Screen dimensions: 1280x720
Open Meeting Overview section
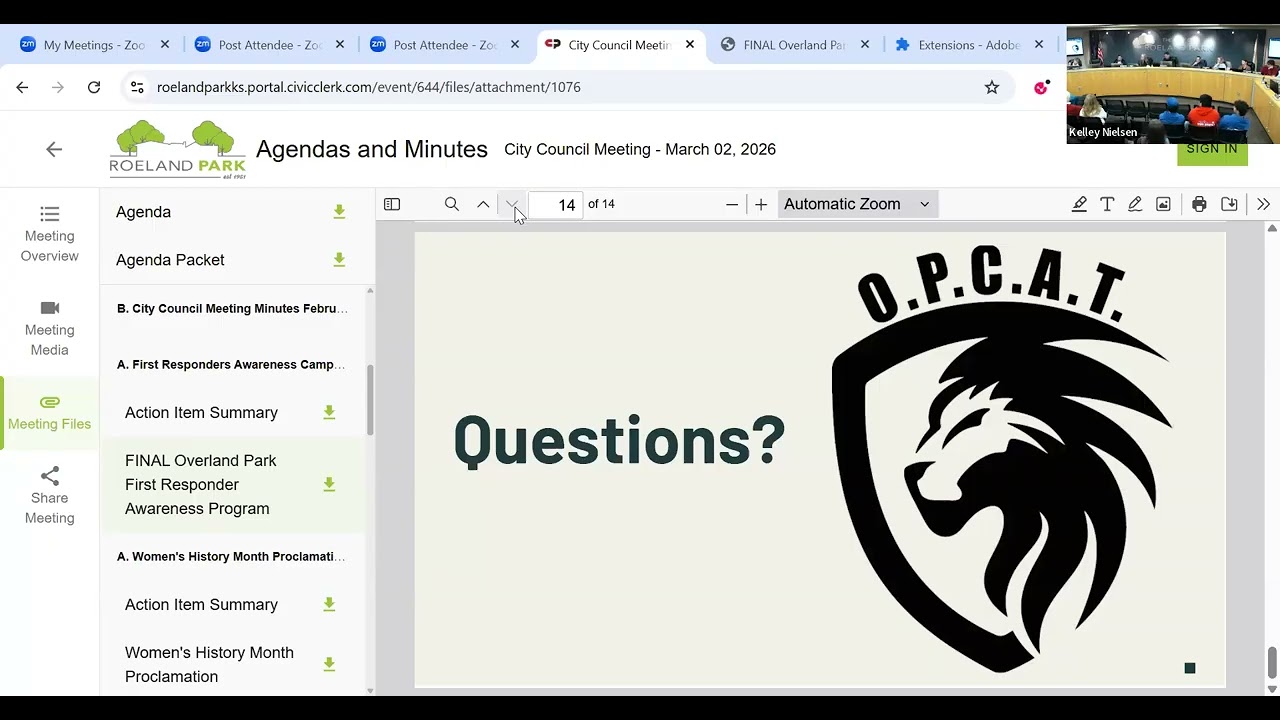coord(50,234)
